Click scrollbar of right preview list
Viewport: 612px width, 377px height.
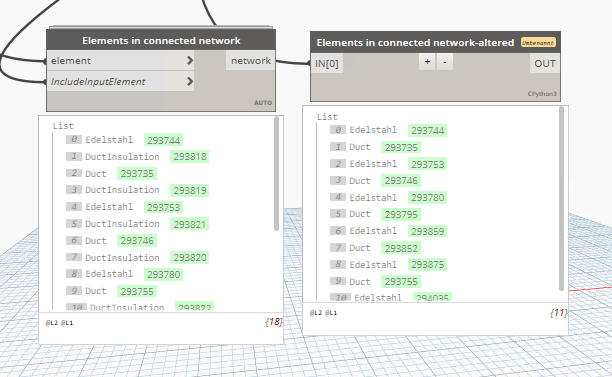[x=561, y=199]
